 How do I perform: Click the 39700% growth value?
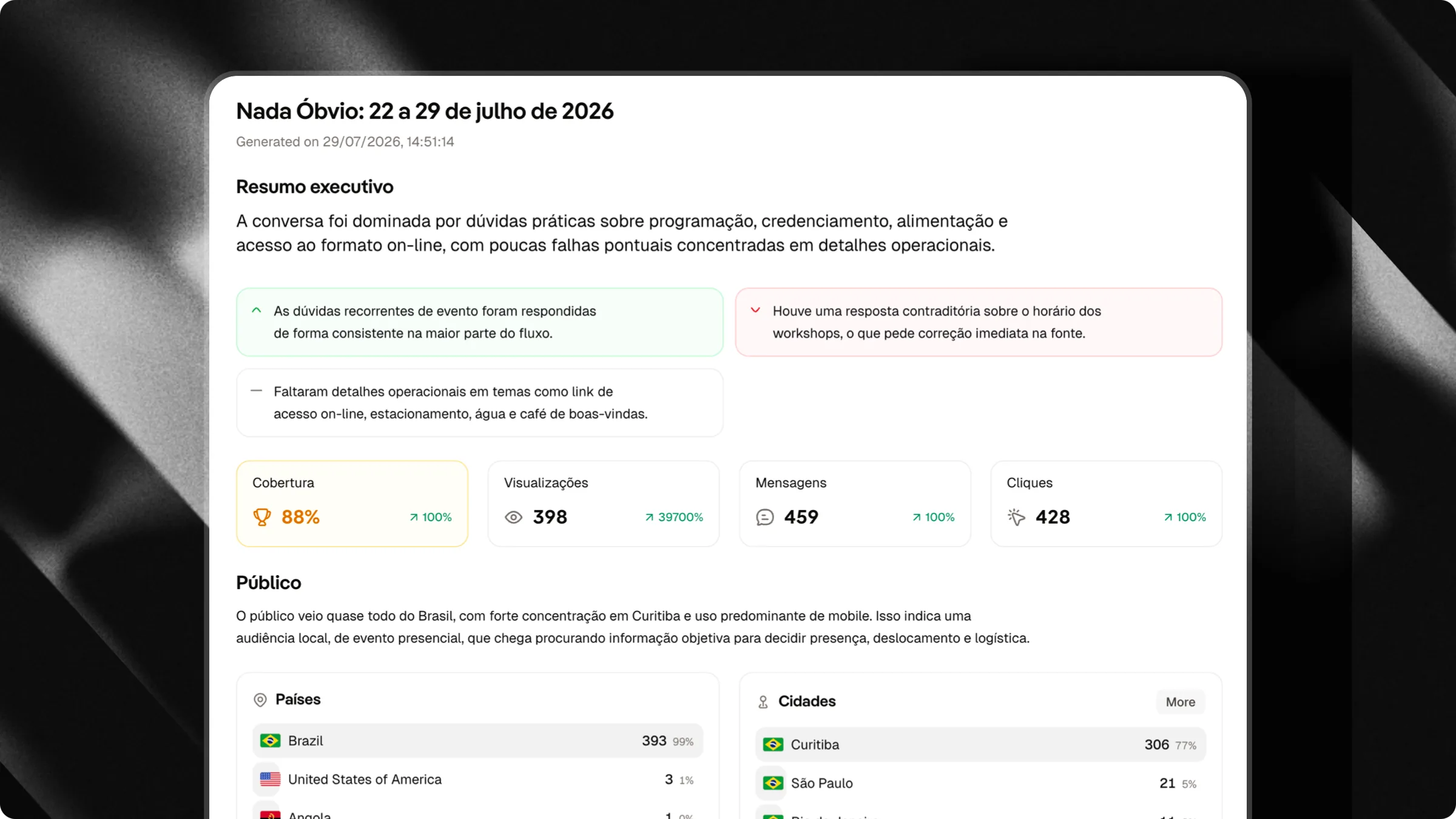(x=681, y=517)
